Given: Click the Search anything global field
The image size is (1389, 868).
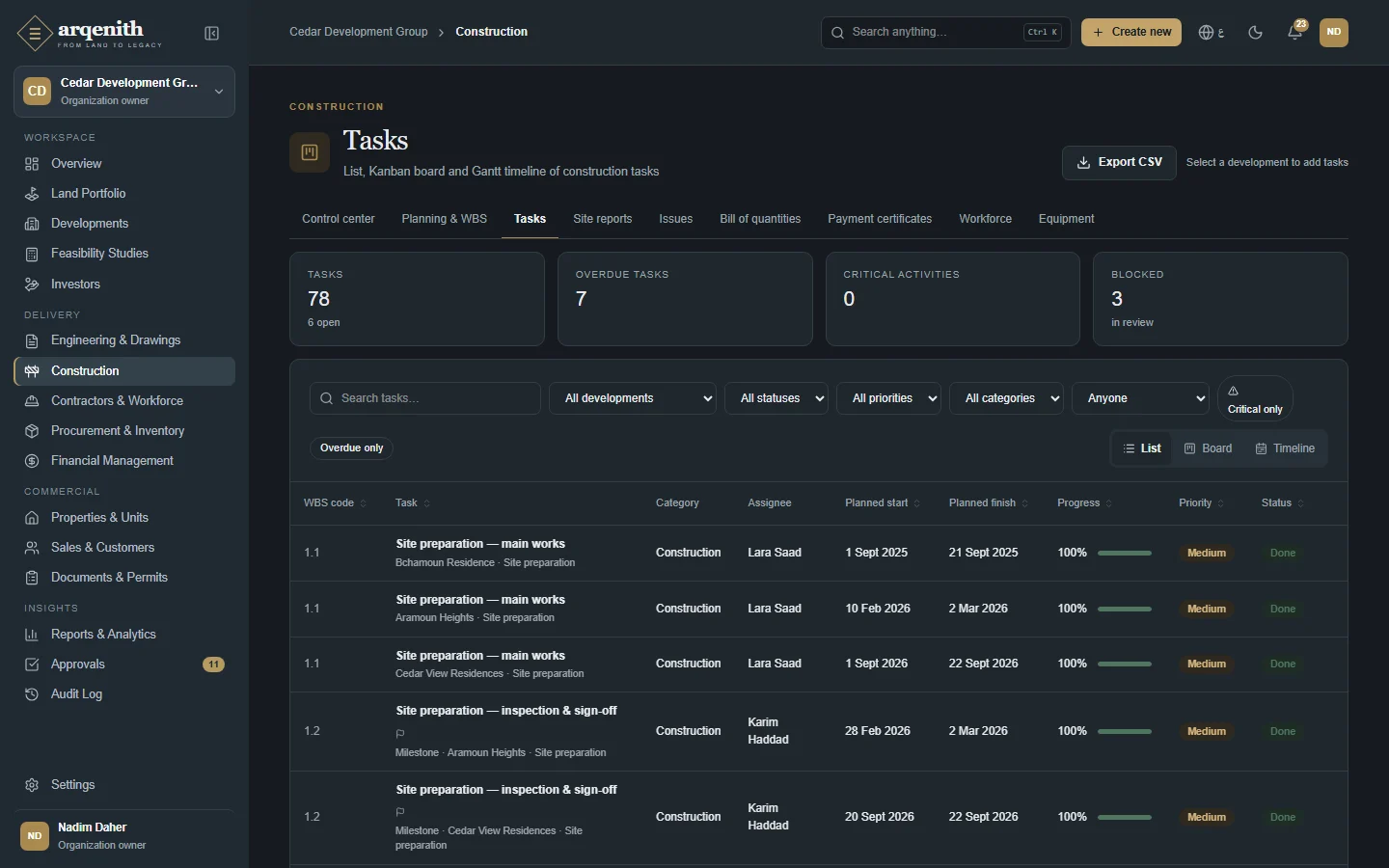Looking at the screenshot, I should pyautogui.click(x=946, y=32).
